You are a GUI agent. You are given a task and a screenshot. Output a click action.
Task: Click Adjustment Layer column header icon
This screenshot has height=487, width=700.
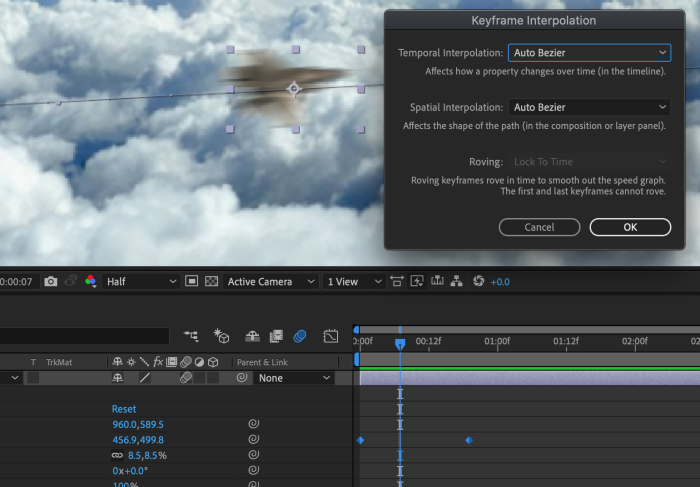pos(200,362)
